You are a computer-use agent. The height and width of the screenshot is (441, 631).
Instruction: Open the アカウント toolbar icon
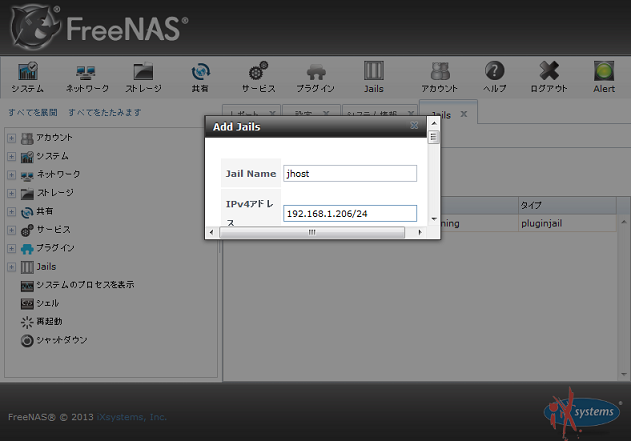(x=440, y=71)
